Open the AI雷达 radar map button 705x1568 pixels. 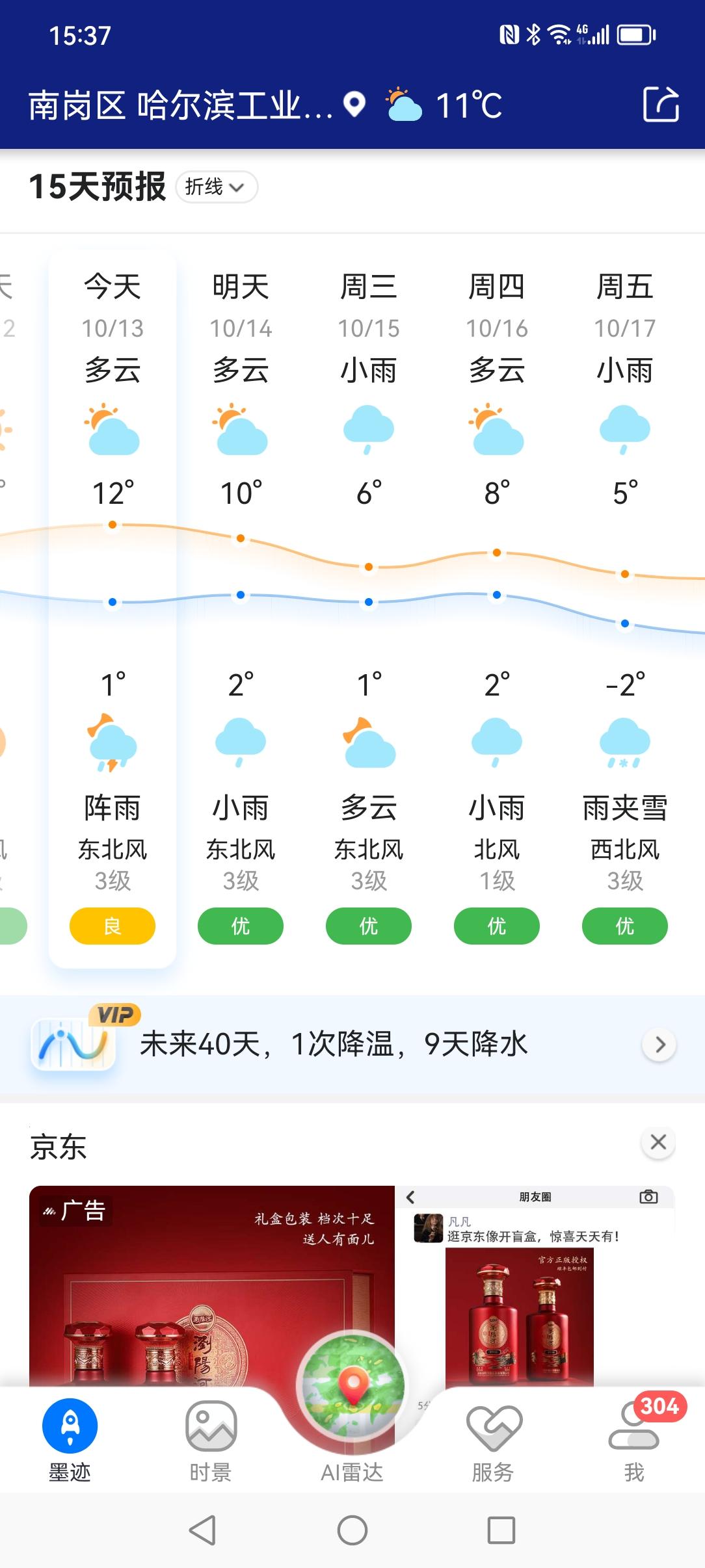[352, 1391]
